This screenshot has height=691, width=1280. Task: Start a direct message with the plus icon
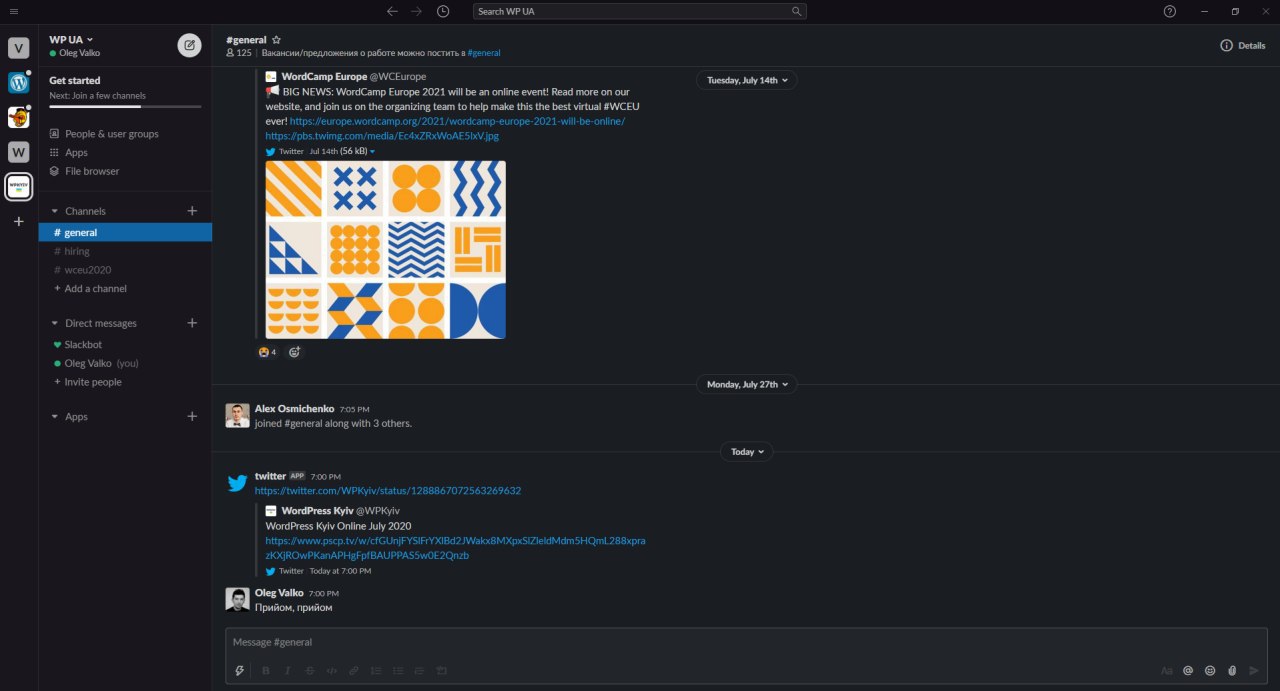[192, 323]
